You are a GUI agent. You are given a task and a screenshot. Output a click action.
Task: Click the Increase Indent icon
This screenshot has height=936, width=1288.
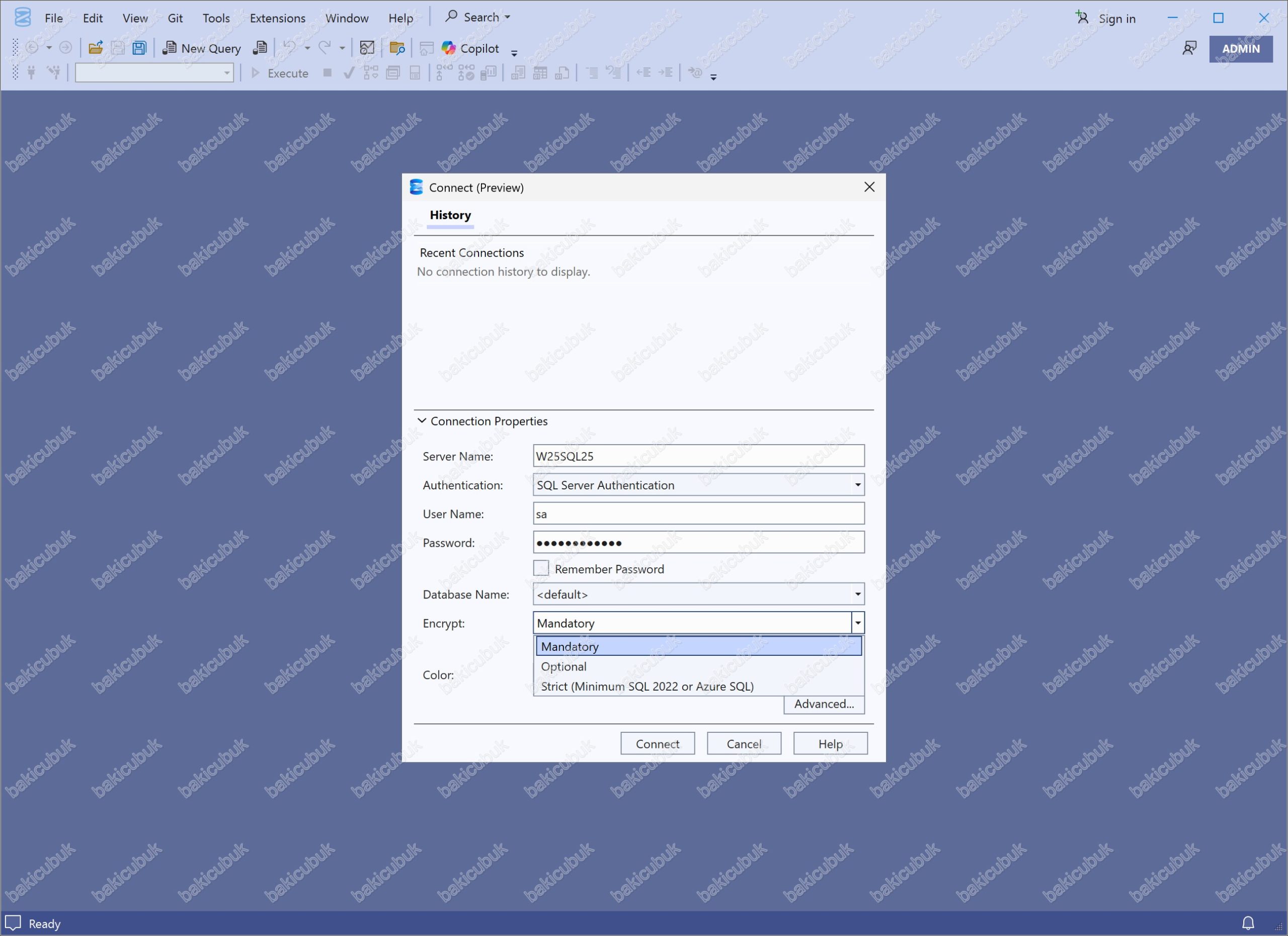click(666, 72)
